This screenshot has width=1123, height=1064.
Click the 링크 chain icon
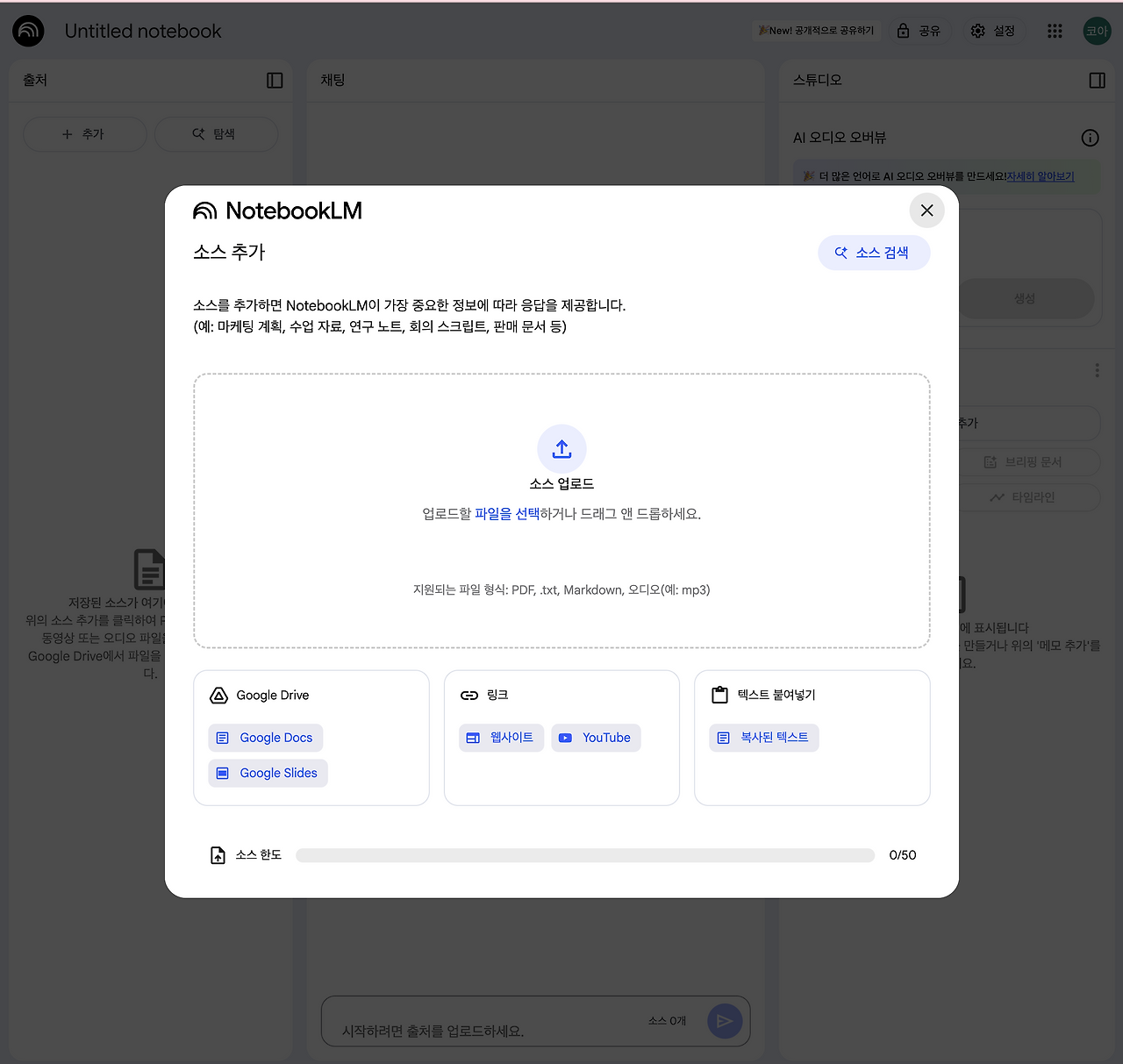point(469,696)
